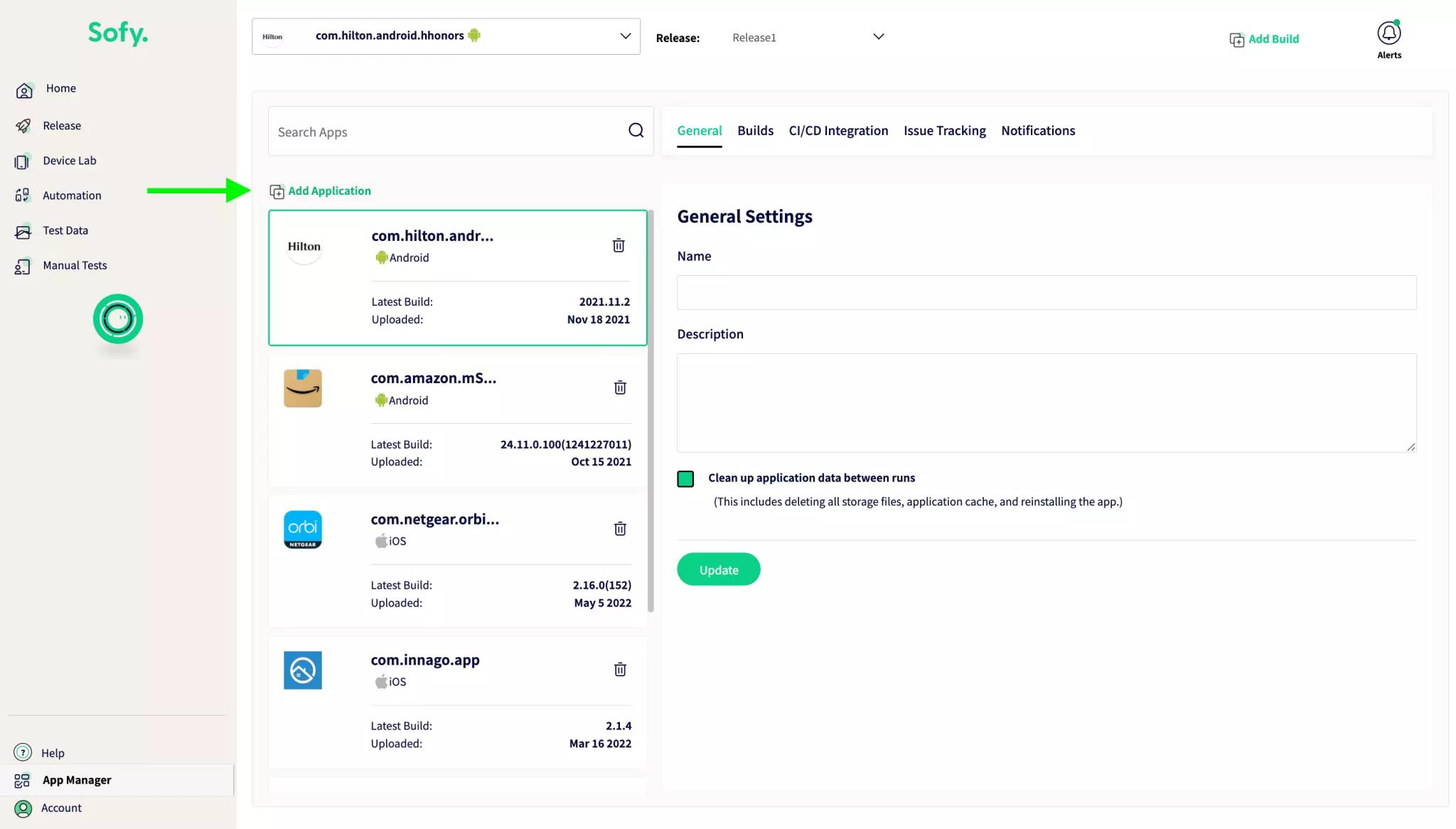Click Add Application link

[320, 191]
